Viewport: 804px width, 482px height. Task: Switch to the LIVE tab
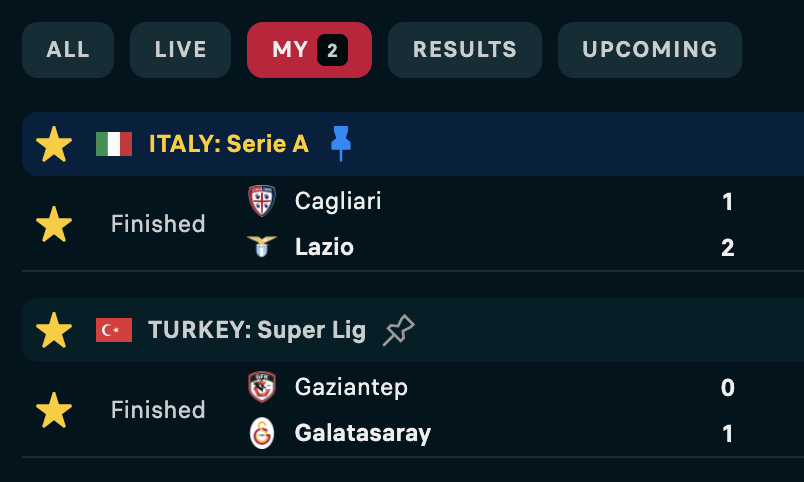180,50
